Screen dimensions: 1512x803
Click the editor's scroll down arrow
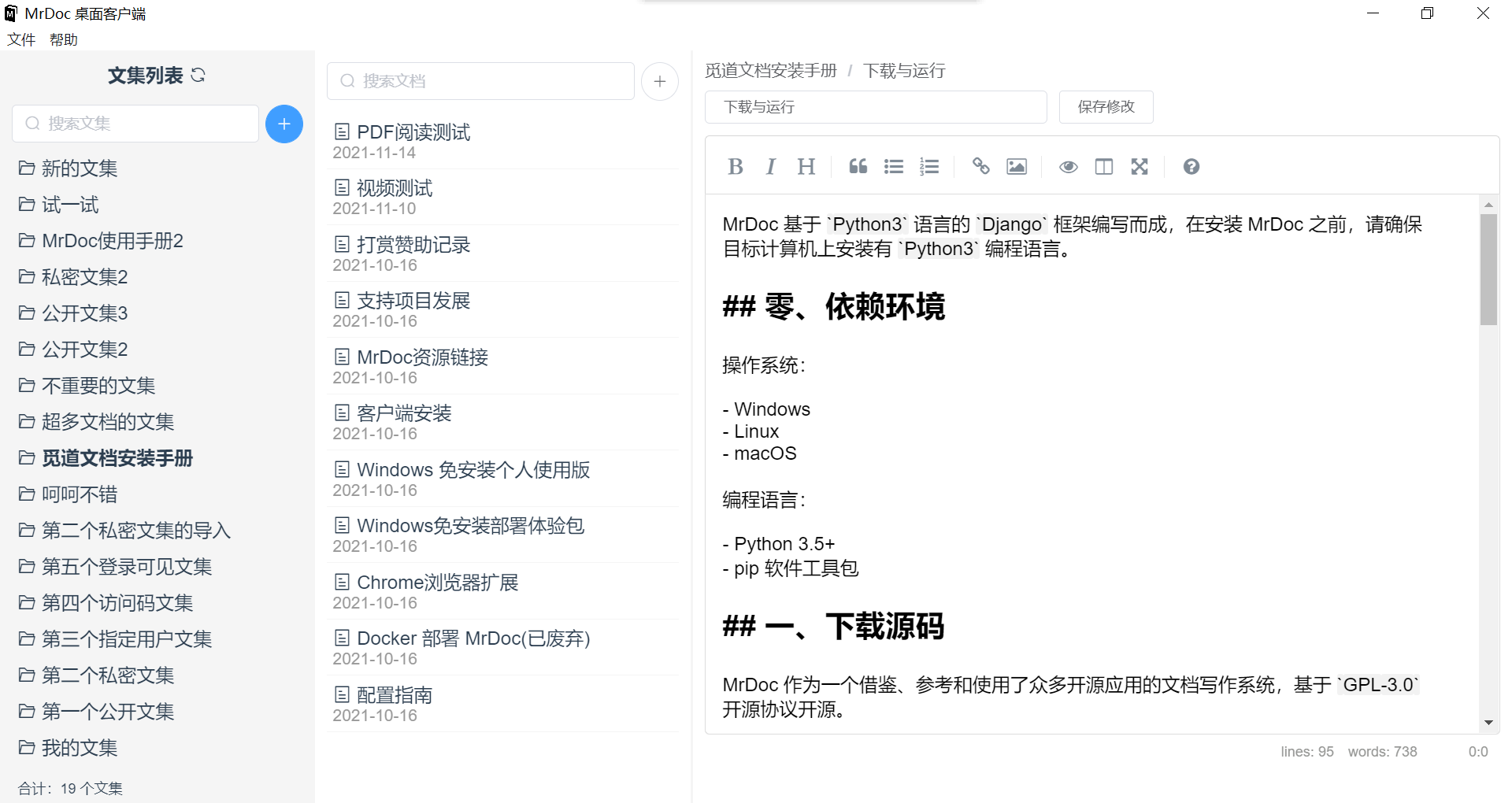point(1488,723)
